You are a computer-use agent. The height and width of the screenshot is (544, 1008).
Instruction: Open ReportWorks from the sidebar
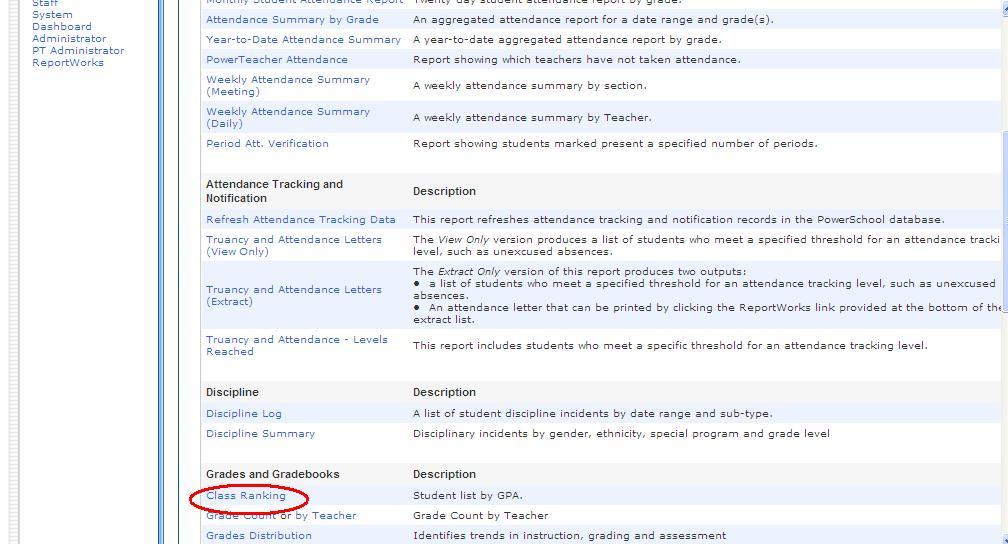[68, 63]
